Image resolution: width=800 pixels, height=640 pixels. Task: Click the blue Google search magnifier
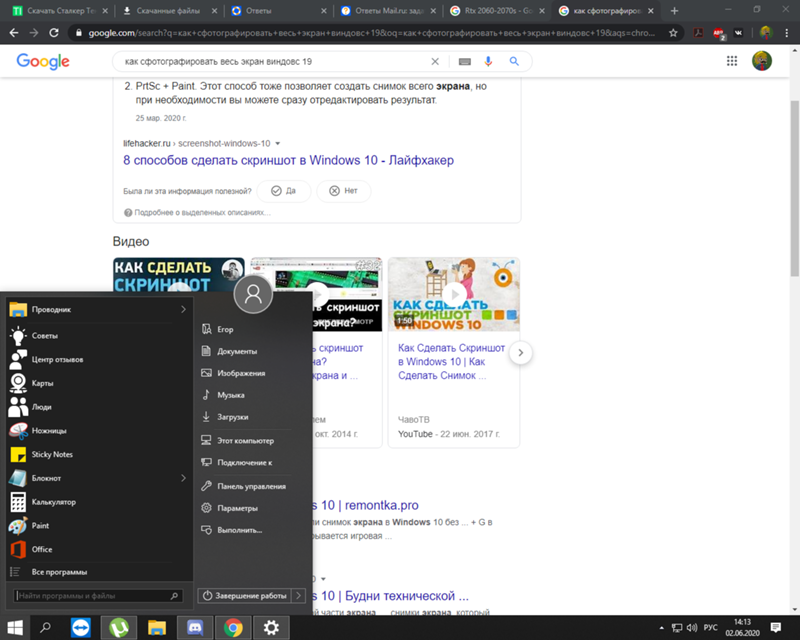click(x=514, y=62)
